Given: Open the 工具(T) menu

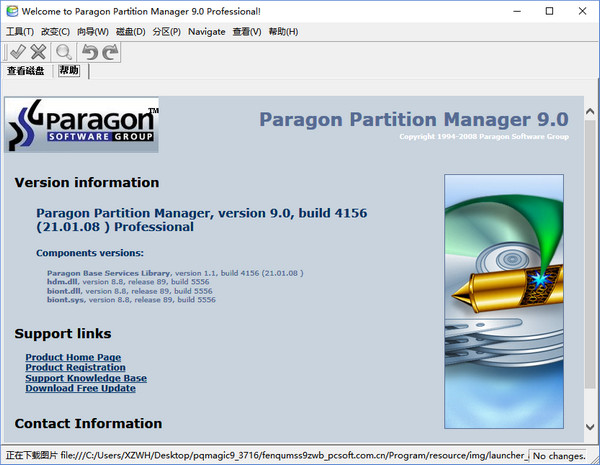Looking at the screenshot, I should click(x=20, y=32).
